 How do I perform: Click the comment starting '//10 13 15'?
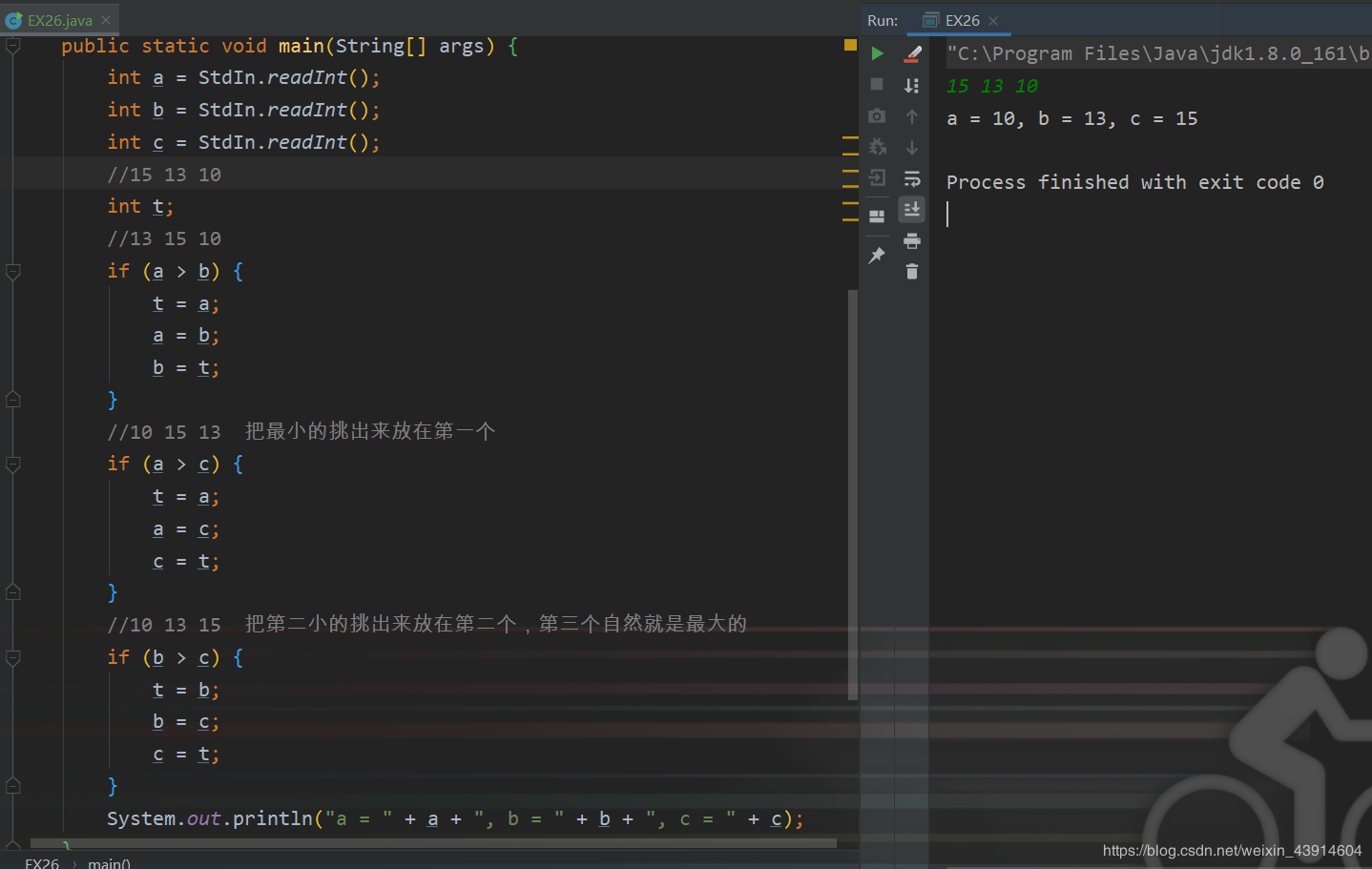pyautogui.click(x=427, y=624)
